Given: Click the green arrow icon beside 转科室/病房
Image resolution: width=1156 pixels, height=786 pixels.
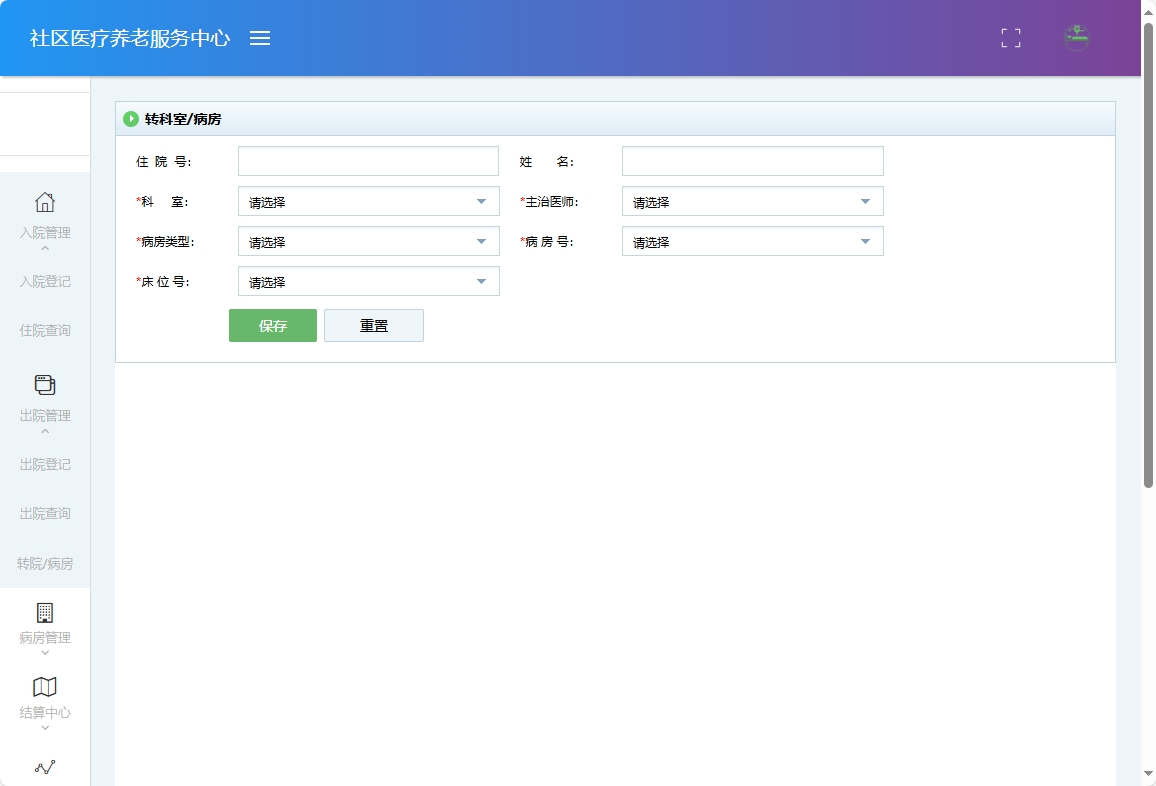Looking at the screenshot, I should click(131, 118).
